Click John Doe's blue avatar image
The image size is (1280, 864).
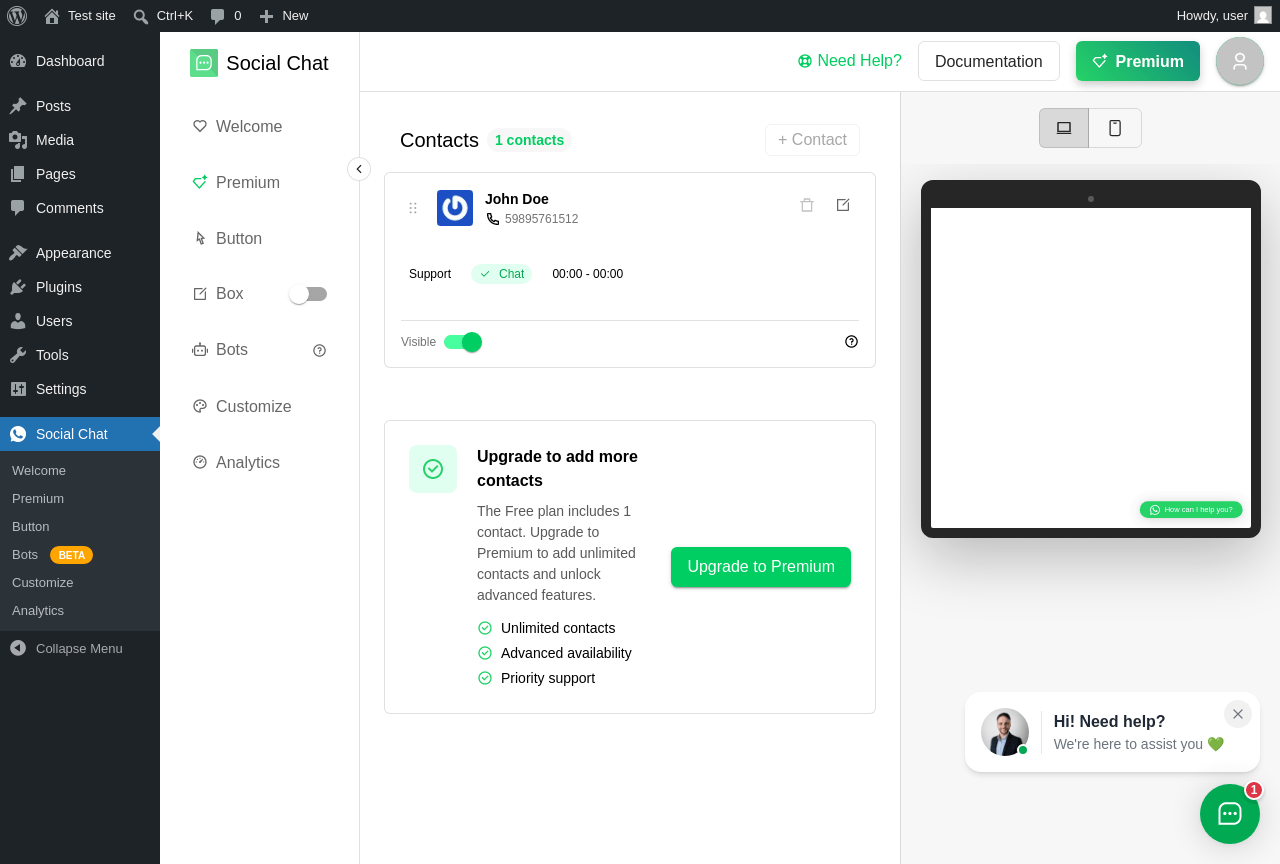click(455, 208)
